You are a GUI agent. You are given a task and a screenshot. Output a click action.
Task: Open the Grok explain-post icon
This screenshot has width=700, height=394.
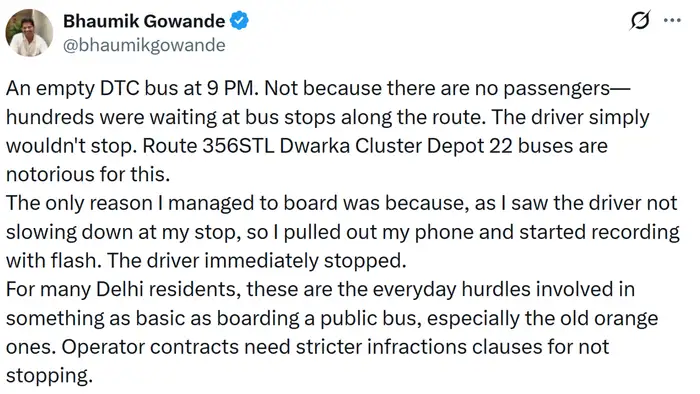coord(641,21)
